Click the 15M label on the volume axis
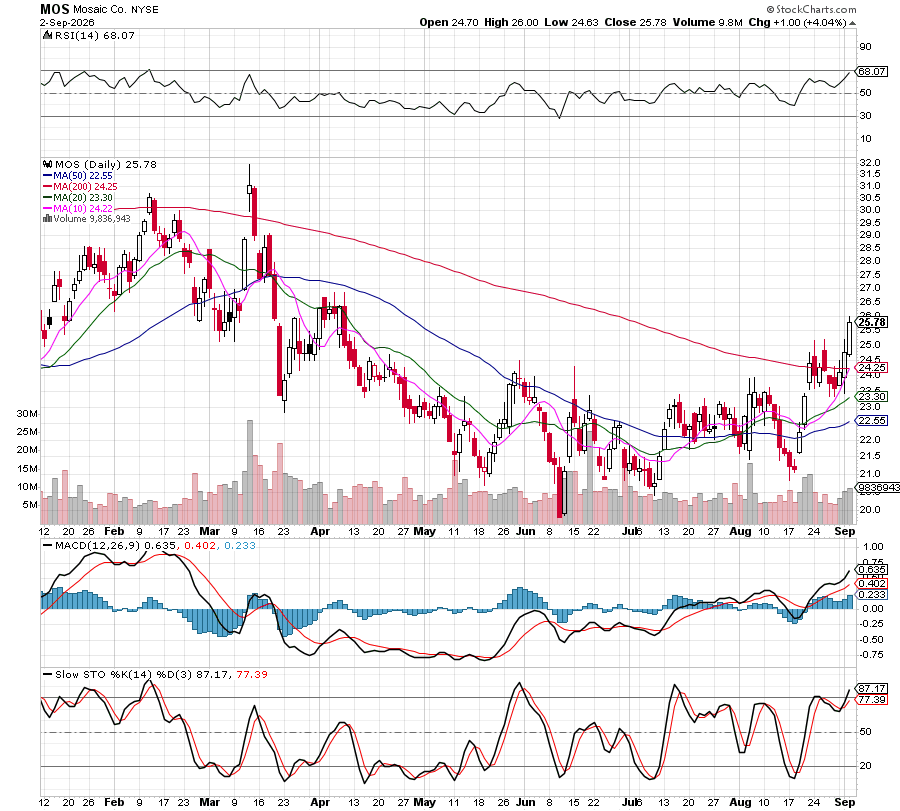 click(x=27, y=469)
